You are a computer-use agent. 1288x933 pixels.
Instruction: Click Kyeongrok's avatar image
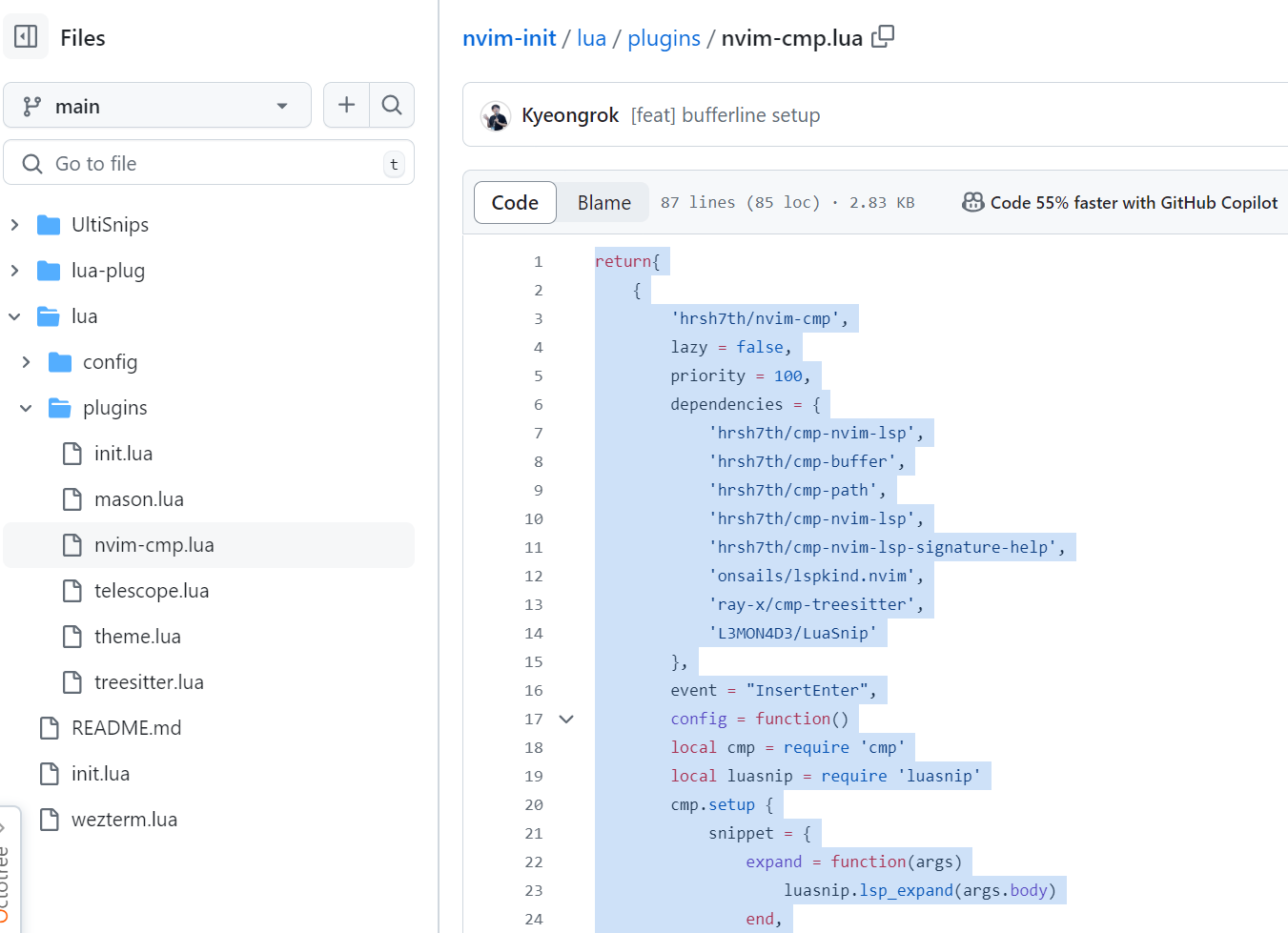point(496,115)
